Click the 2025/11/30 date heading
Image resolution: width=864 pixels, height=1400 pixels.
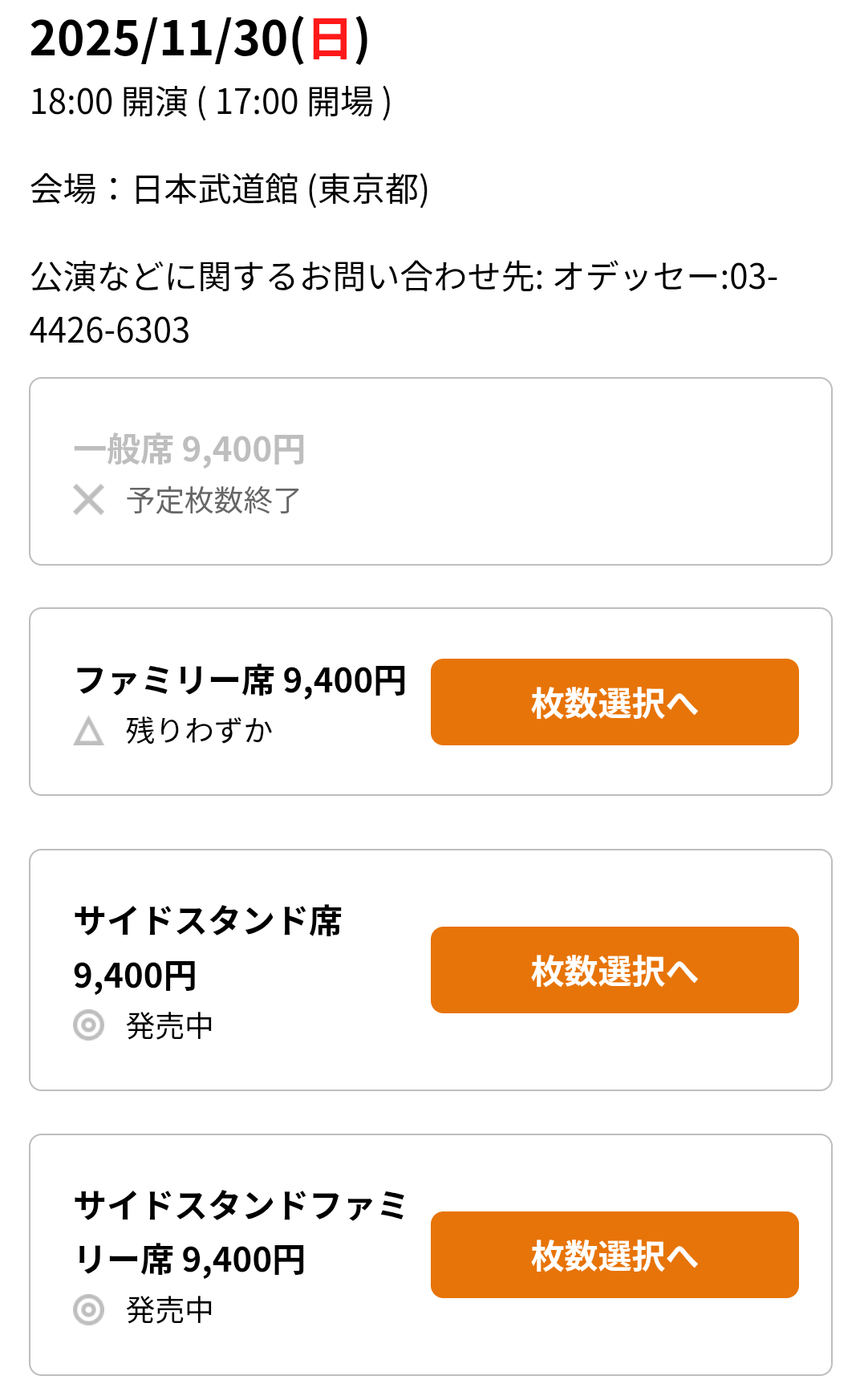199,39
